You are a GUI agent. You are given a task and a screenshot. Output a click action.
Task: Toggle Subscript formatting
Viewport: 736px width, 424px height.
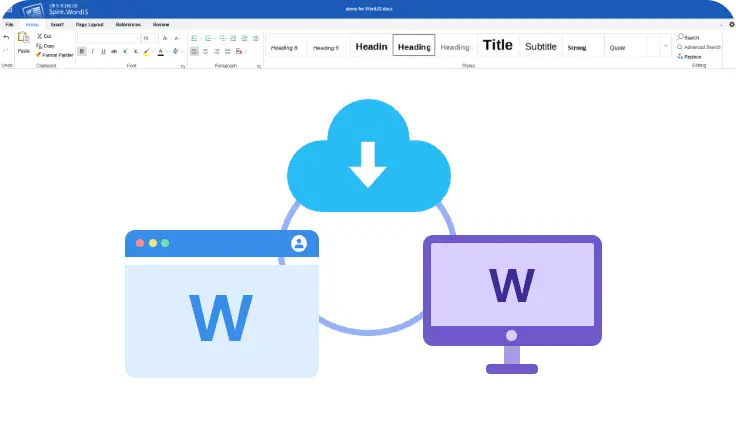pos(136,51)
